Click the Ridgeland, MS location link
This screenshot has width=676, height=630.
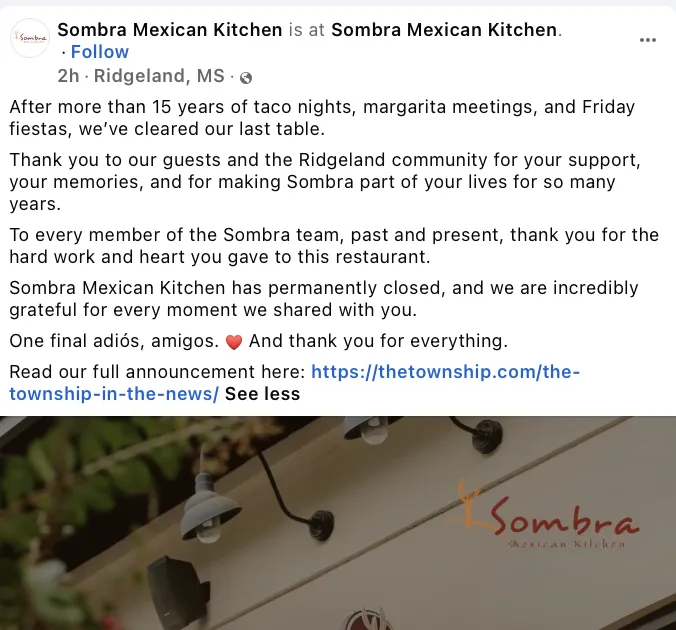159,76
